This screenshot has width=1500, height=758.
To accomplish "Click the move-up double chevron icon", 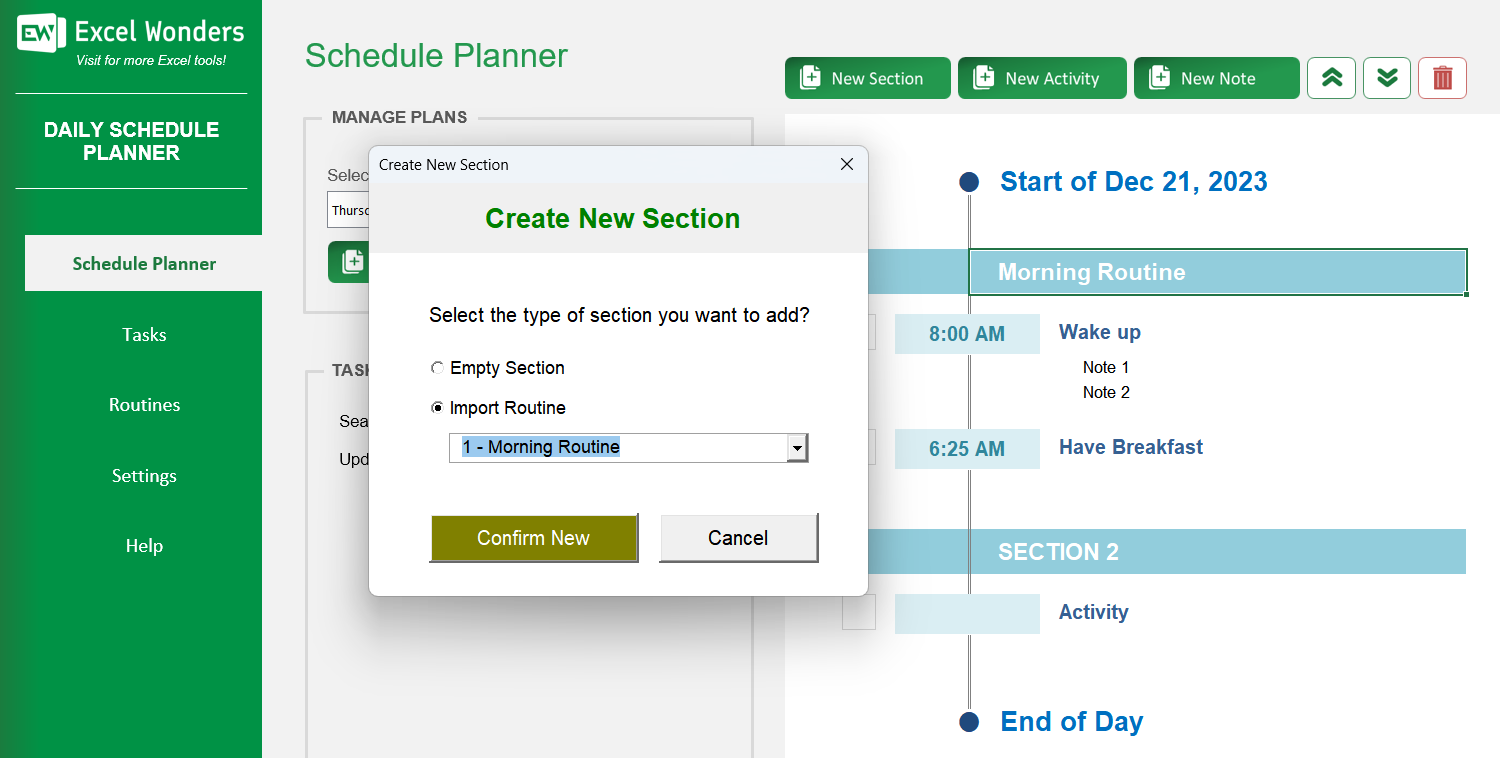I will pos(1331,77).
